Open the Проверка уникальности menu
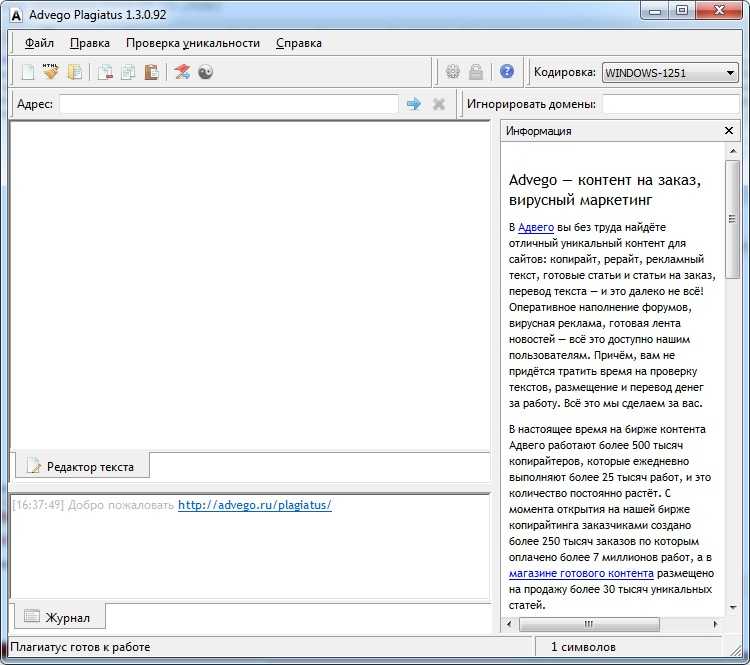Viewport: 750px width, 665px height. (193, 43)
